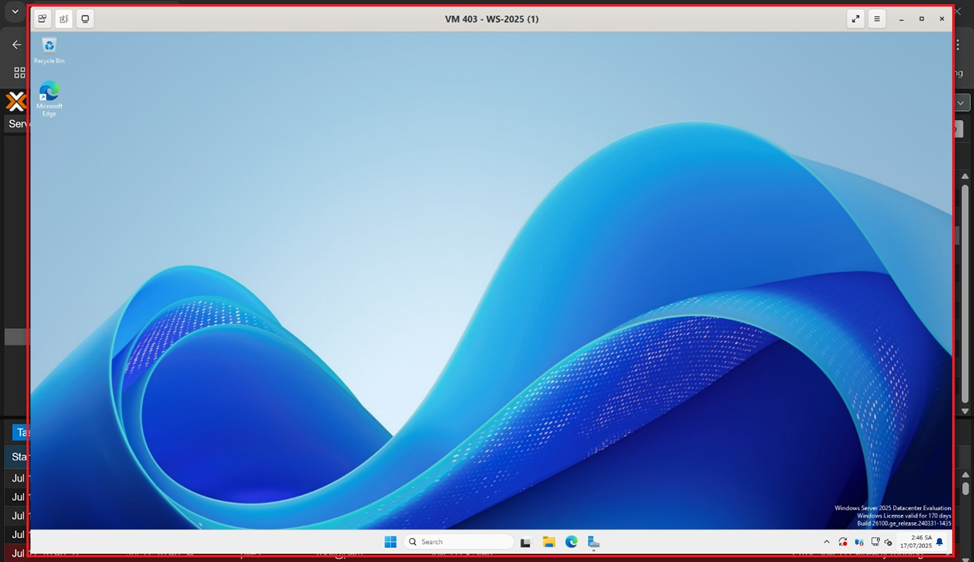974x562 pixels.
Task: Open the clock showing 2:46 SA
Action: pos(920,541)
